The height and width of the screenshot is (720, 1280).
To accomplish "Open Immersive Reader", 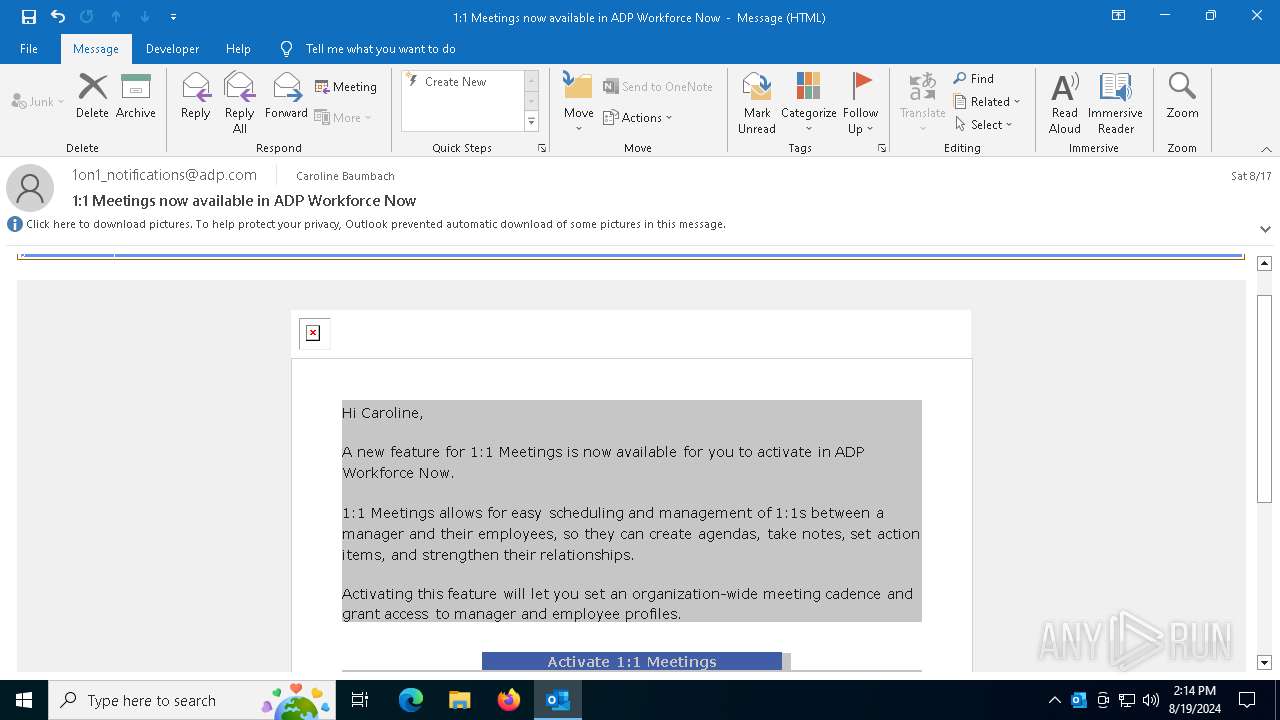I will [x=1116, y=102].
